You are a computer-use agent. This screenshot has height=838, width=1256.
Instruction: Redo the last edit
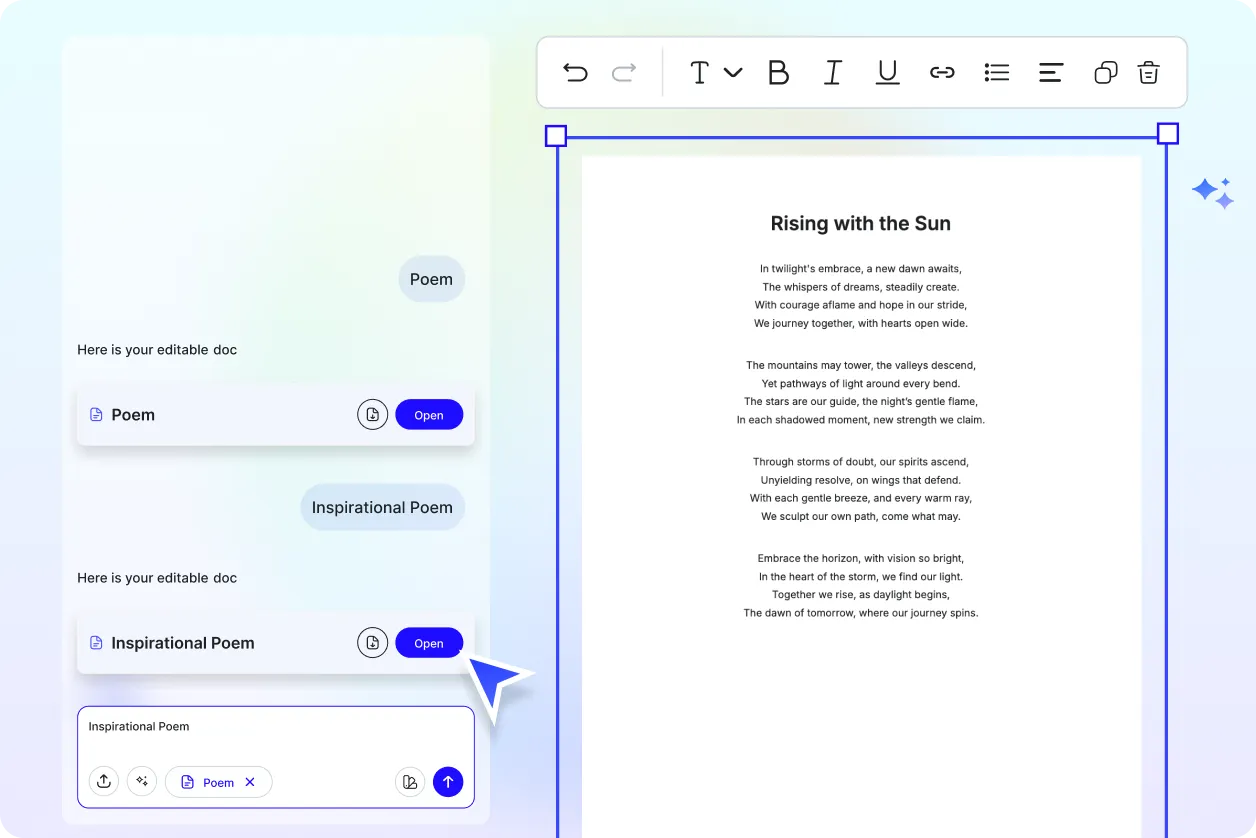(x=623, y=72)
